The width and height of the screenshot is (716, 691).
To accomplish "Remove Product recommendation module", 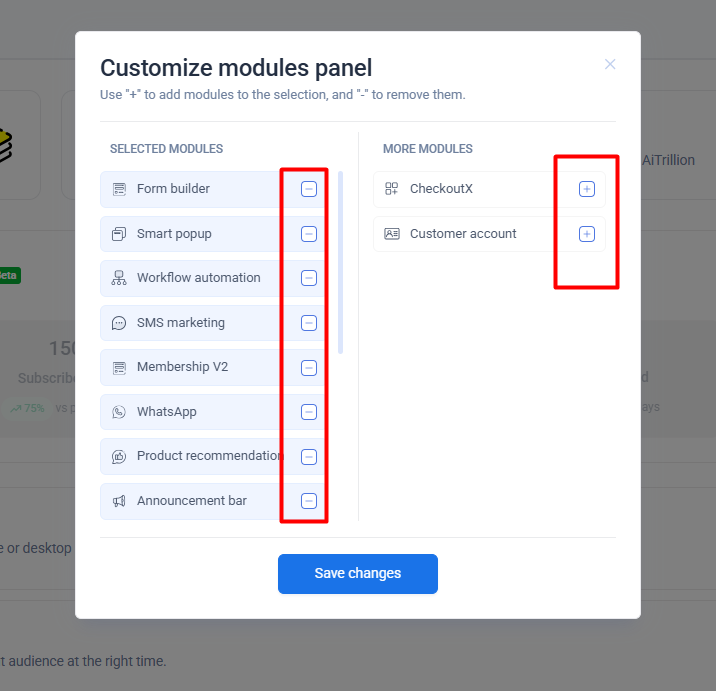I will coord(309,456).
